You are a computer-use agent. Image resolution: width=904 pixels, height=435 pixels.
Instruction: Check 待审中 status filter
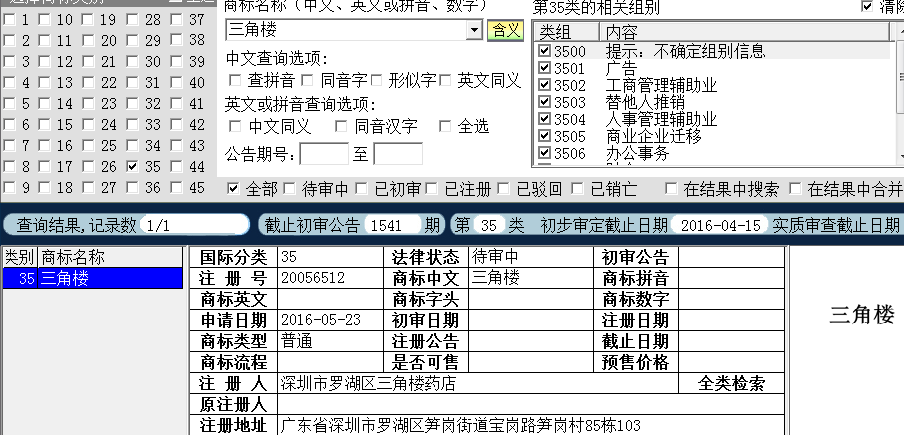289,188
